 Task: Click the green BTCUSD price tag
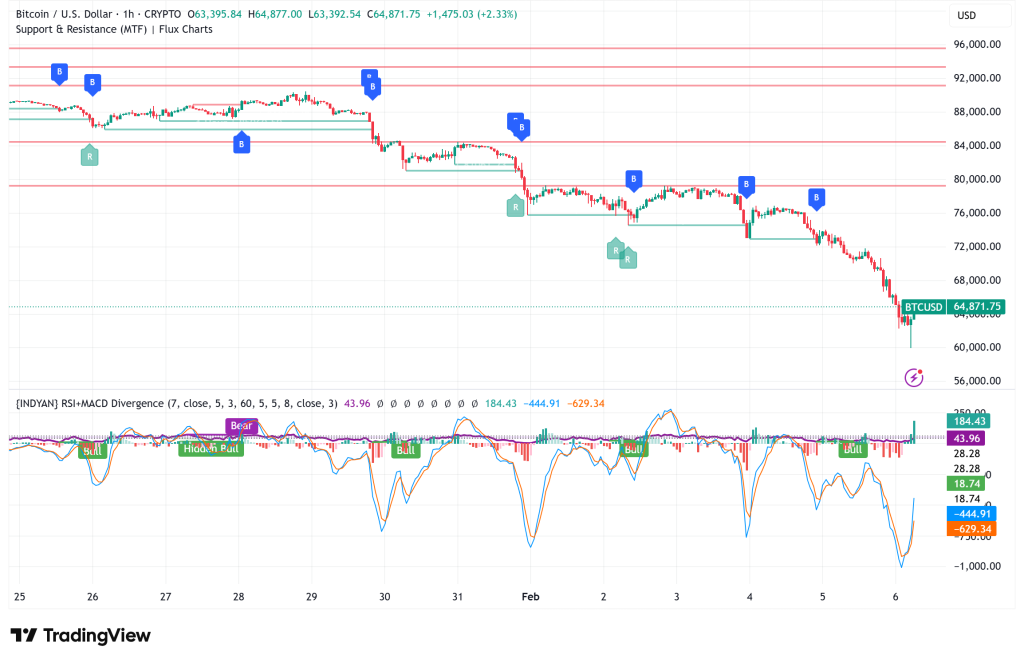[922, 307]
